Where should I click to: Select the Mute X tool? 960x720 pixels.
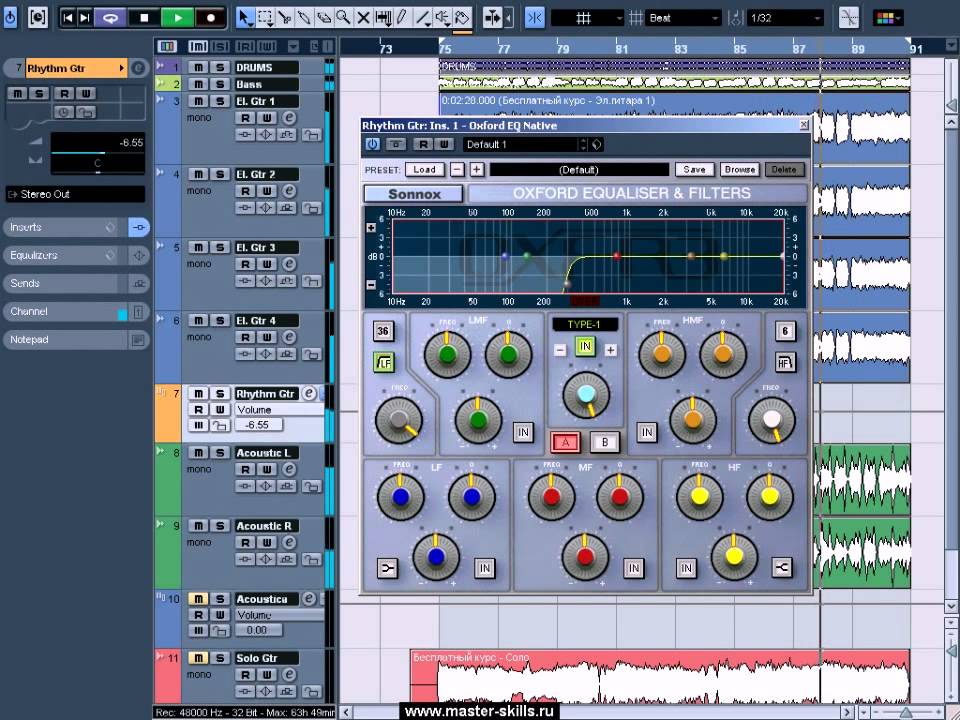click(363, 18)
